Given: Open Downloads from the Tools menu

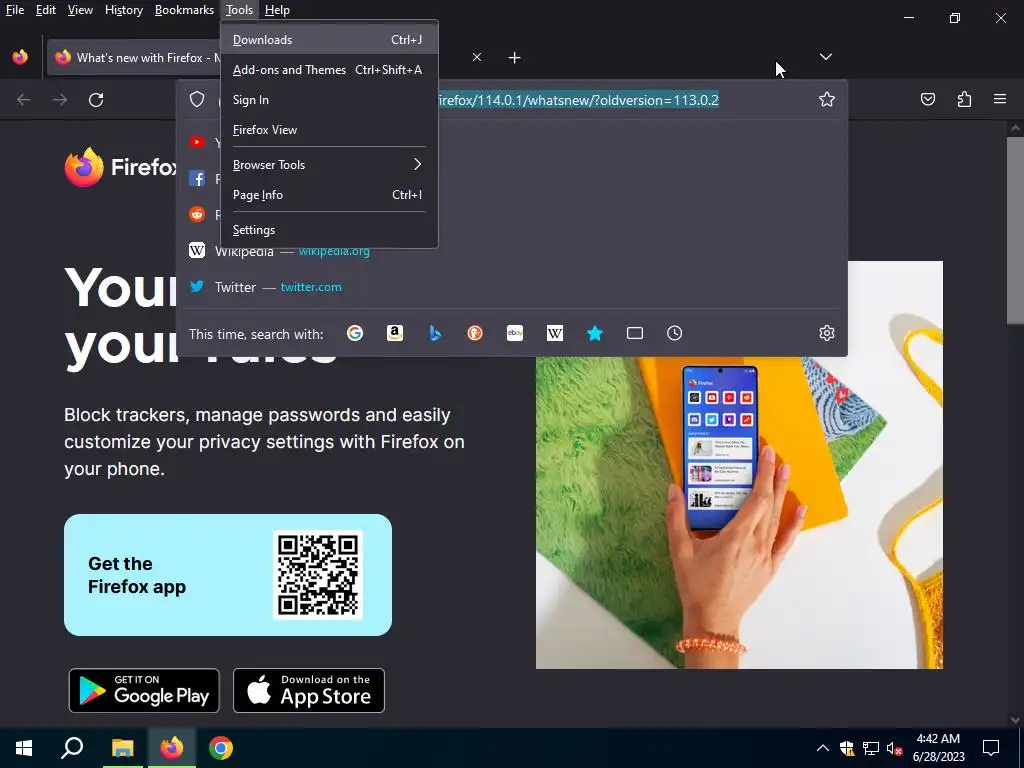Looking at the screenshot, I should 328,40.
